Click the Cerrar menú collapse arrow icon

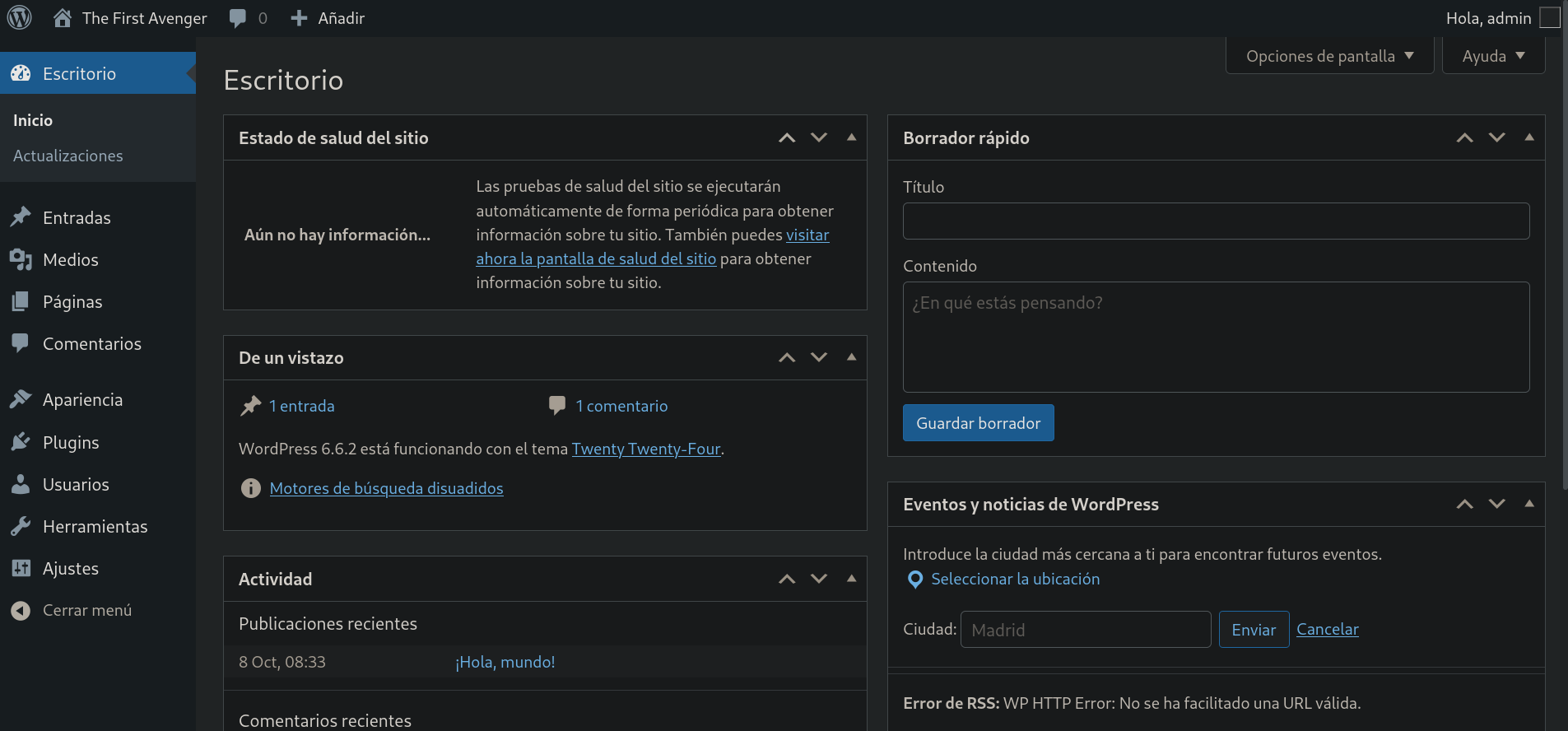(21, 610)
